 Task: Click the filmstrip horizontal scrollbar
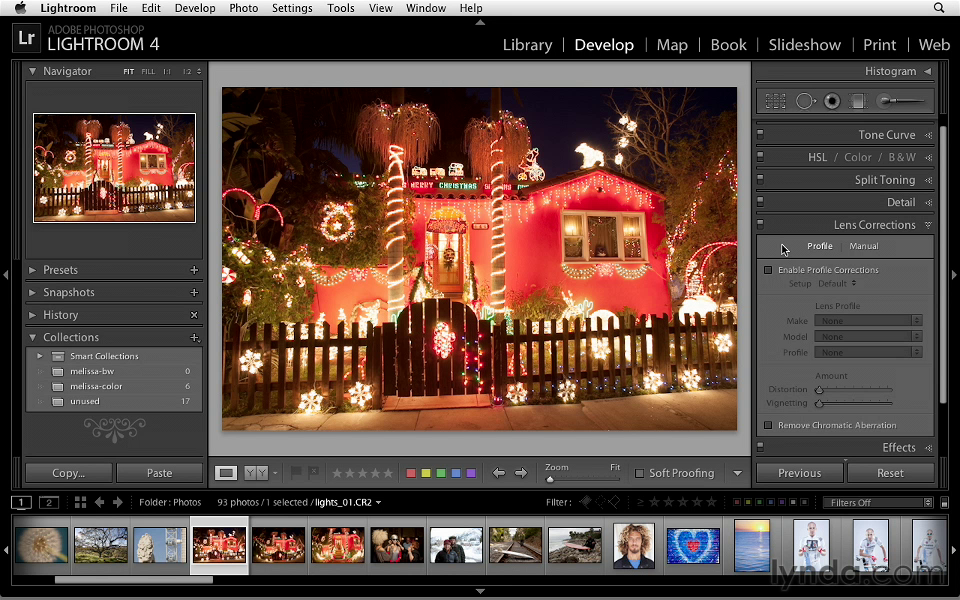133,579
